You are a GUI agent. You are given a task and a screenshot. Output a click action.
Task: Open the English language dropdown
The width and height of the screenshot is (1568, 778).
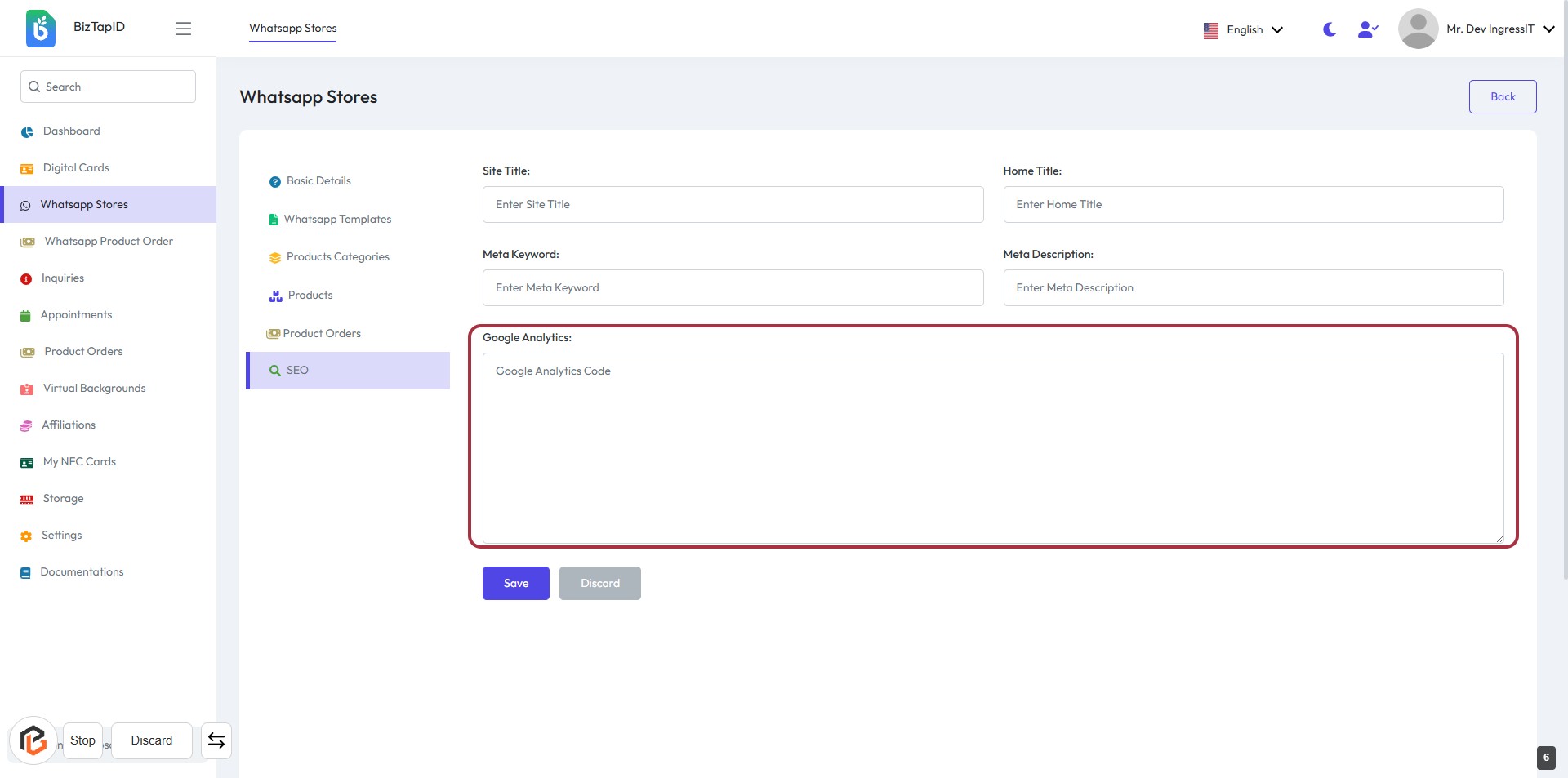click(1244, 29)
